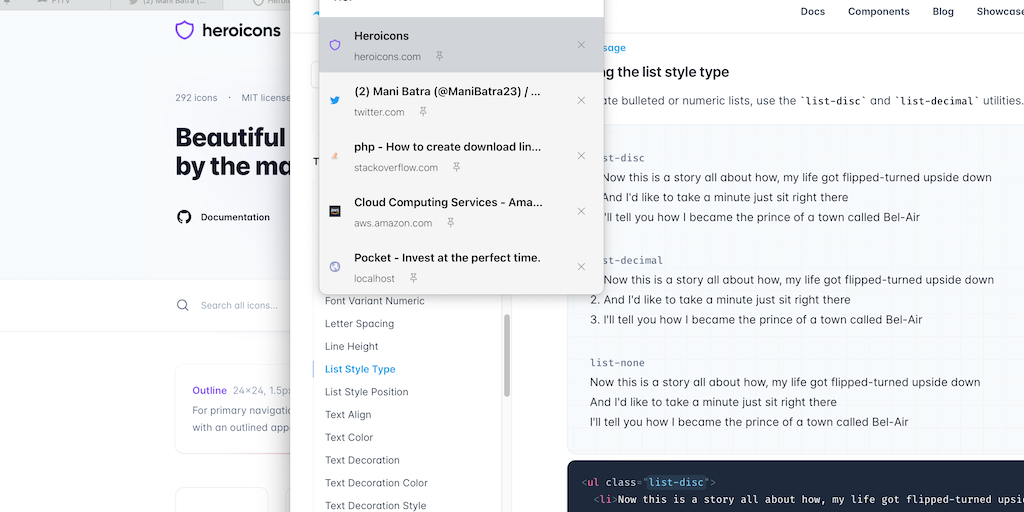Click the Stack Overflow favicon
This screenshot has width=1024, height=512.
tap(335, 156)
